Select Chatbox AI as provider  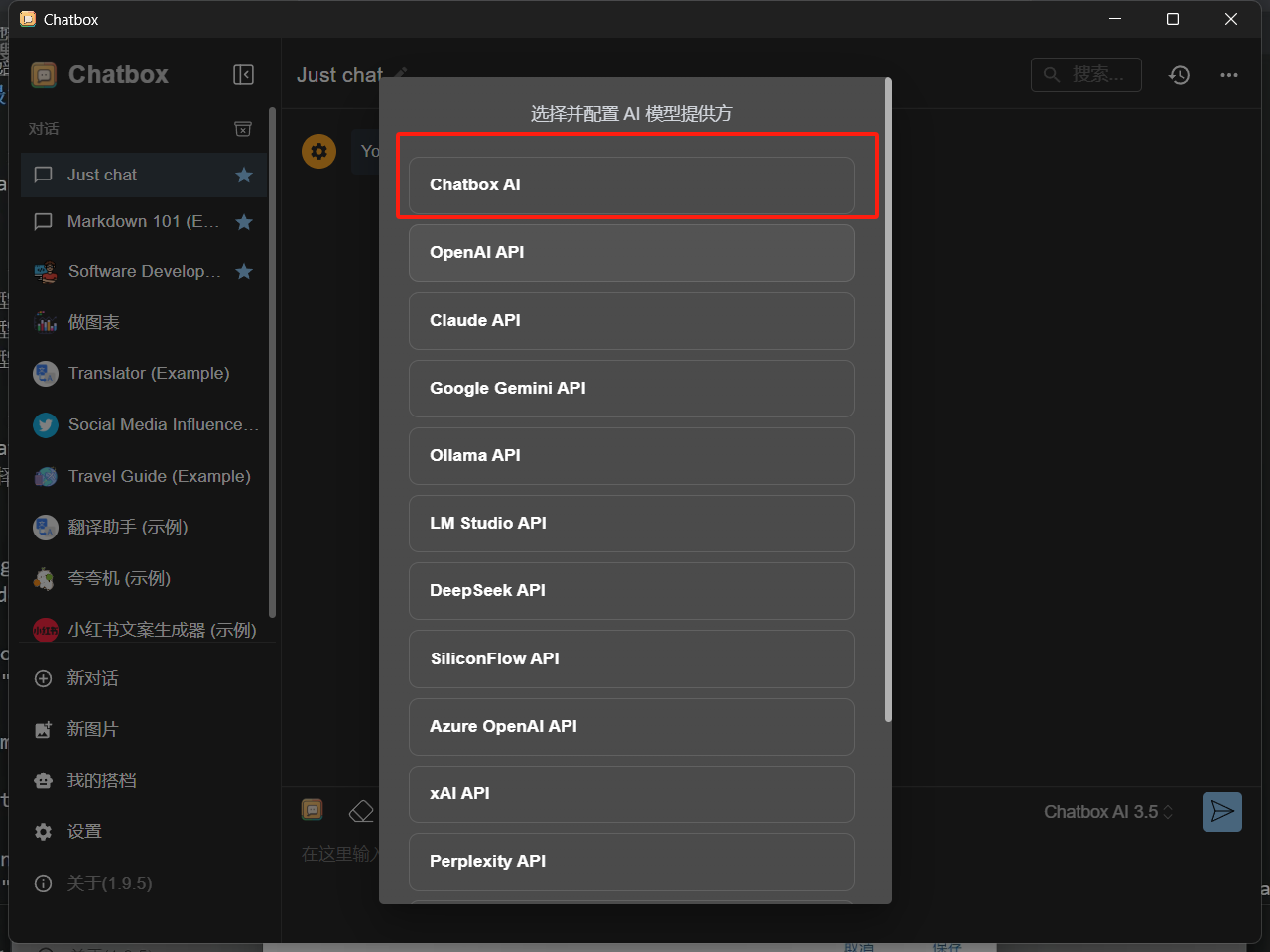[632, 185]
